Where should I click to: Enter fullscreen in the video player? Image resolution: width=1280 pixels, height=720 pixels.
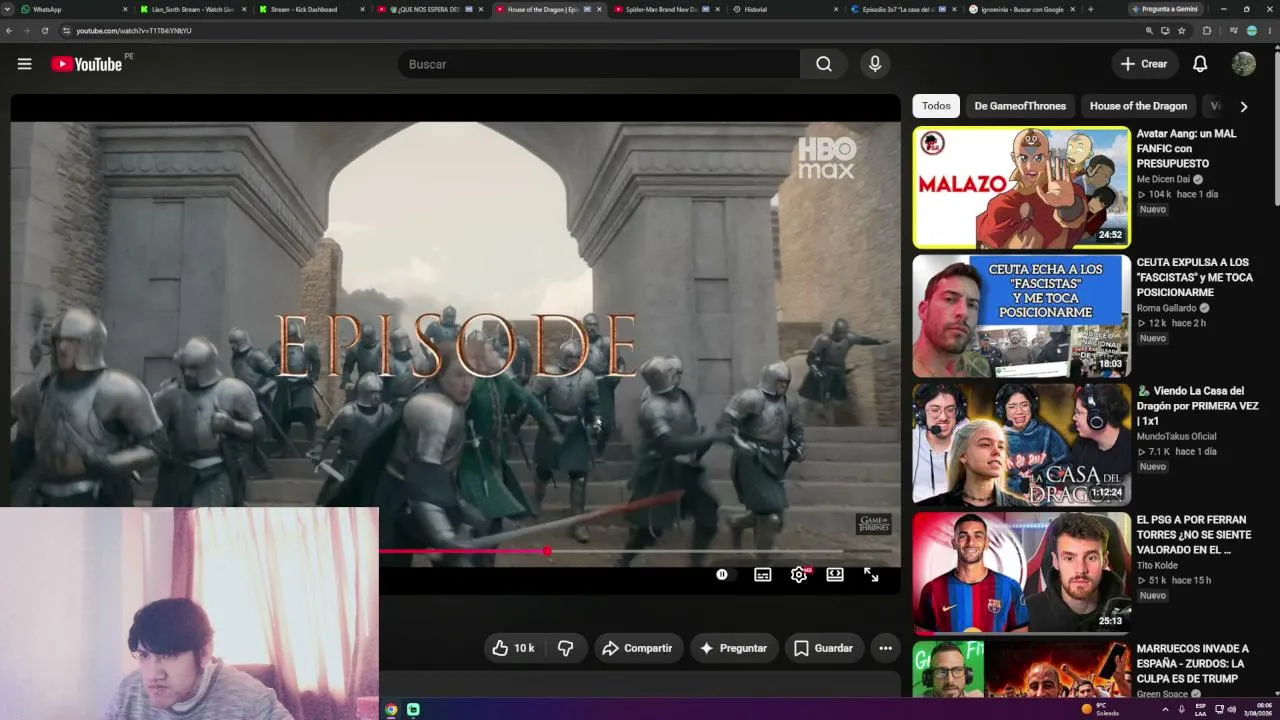click(871, 575)
